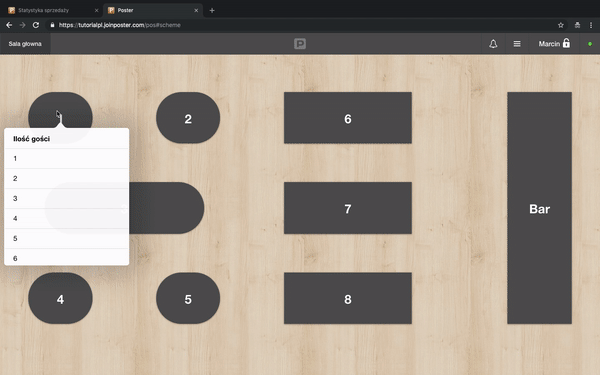
Task: Click the Ilość gości popup header
Action: (x=67, y=139)
